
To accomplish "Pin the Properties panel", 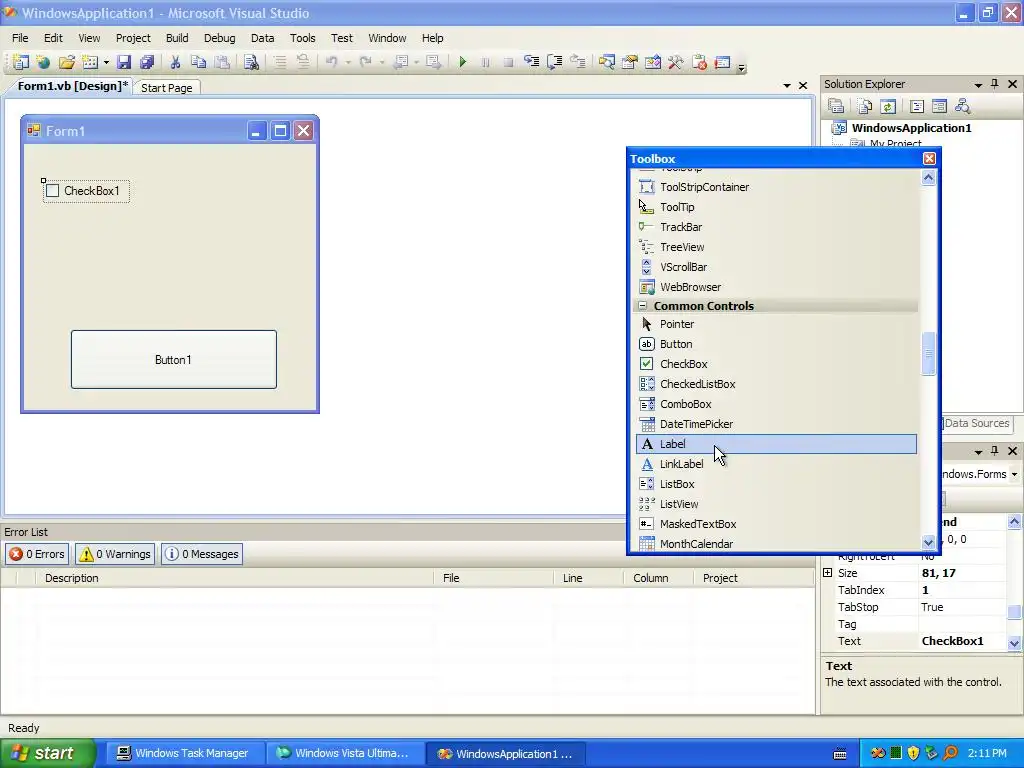I will click(x=995, y=451).
